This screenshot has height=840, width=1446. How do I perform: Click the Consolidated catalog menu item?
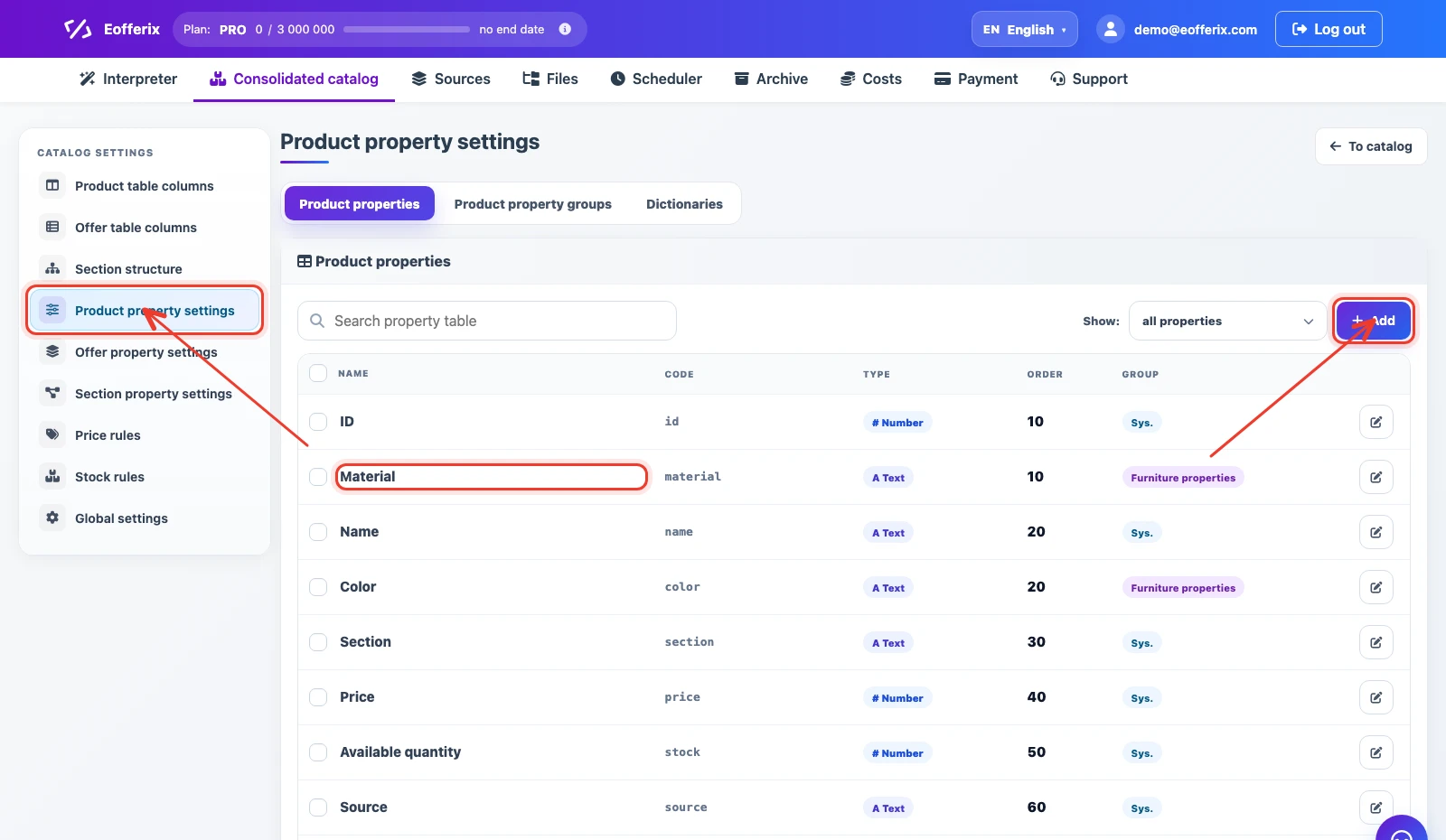pyautogui.click(x=294, y=79)
